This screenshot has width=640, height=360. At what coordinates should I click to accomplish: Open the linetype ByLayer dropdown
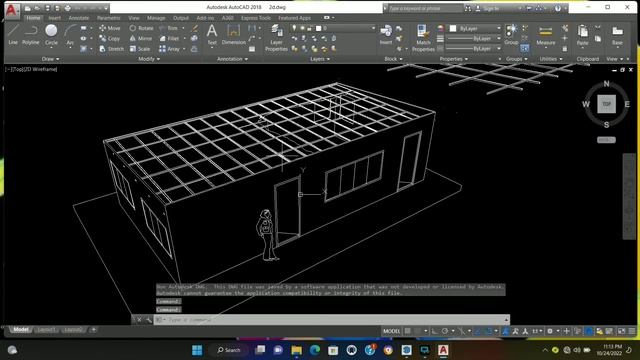[474, 49]
